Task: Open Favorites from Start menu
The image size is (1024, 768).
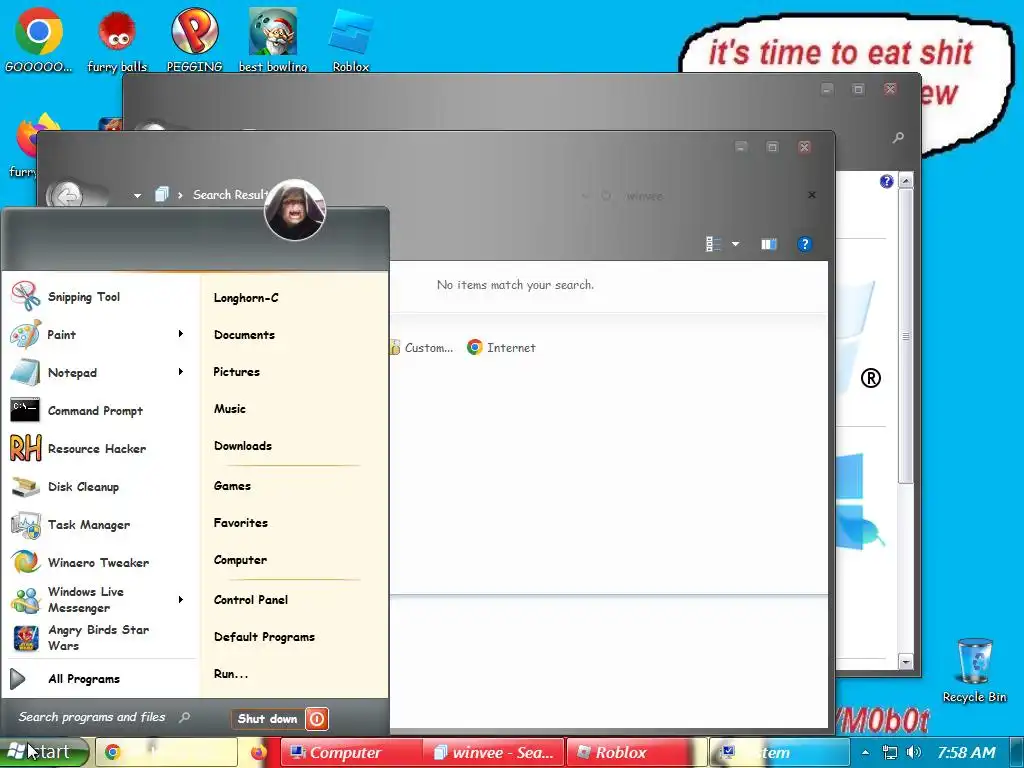Action: 241,523
